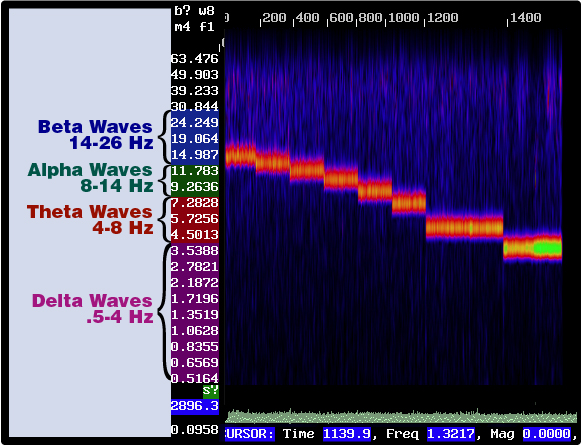
Task: Click the green 's?' indicator box
Action: (211, 391)
